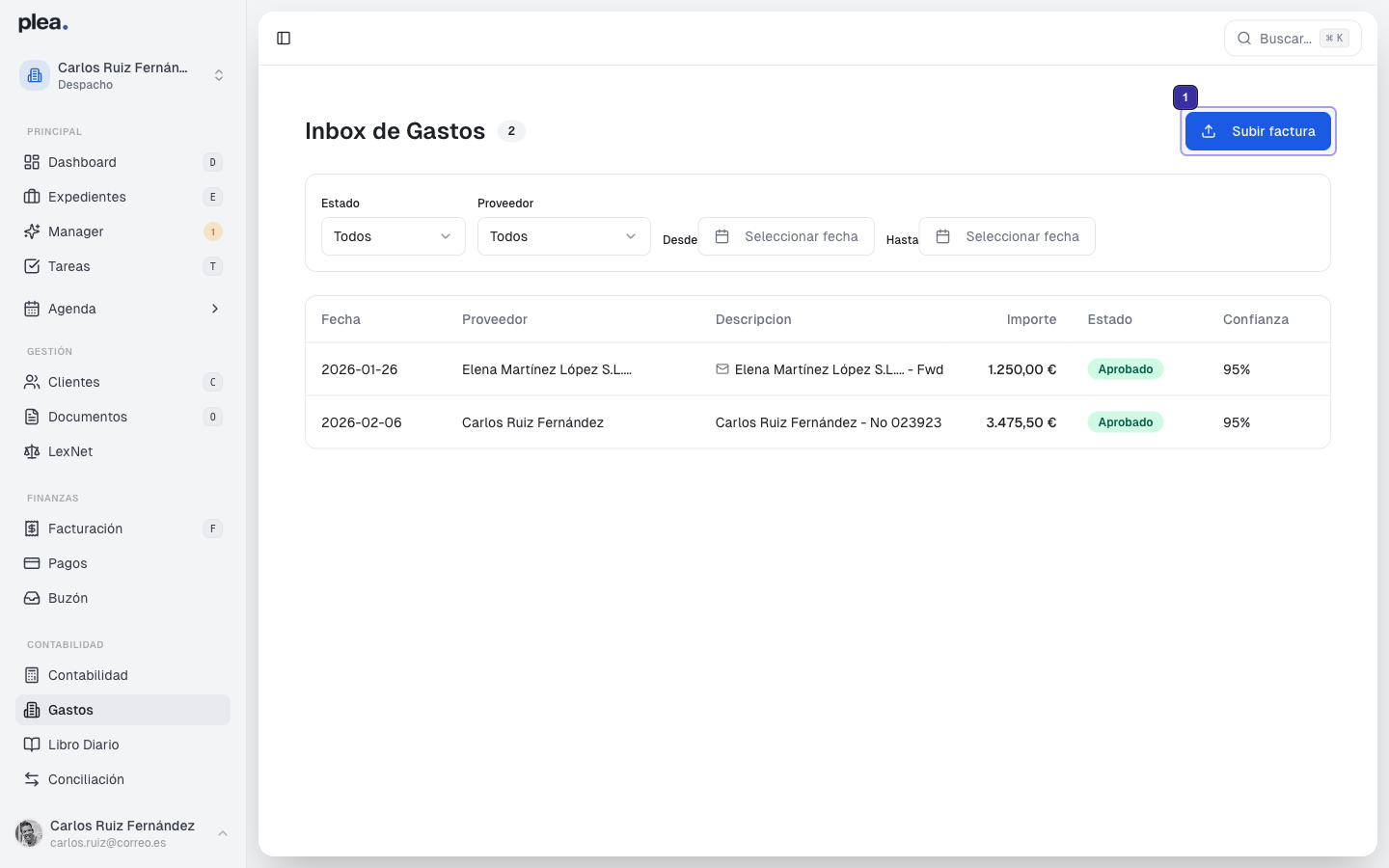Open the Agenda calendar icon

32,309
